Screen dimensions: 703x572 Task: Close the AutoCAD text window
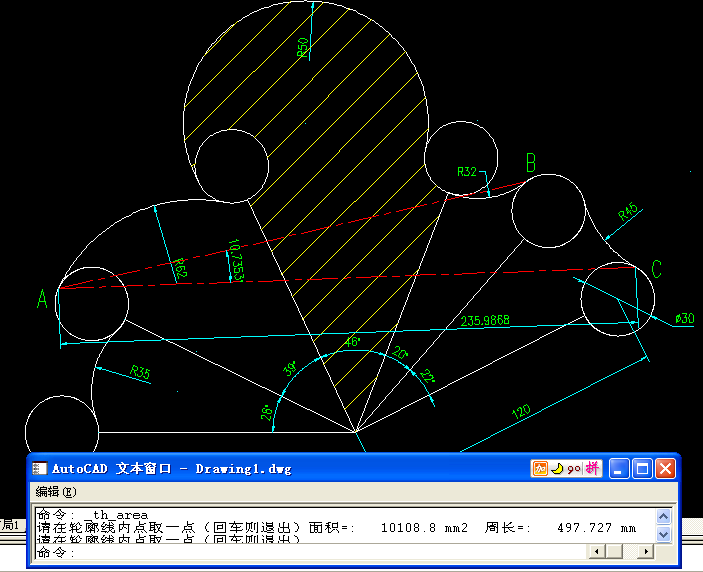click(x=665, y=469)
